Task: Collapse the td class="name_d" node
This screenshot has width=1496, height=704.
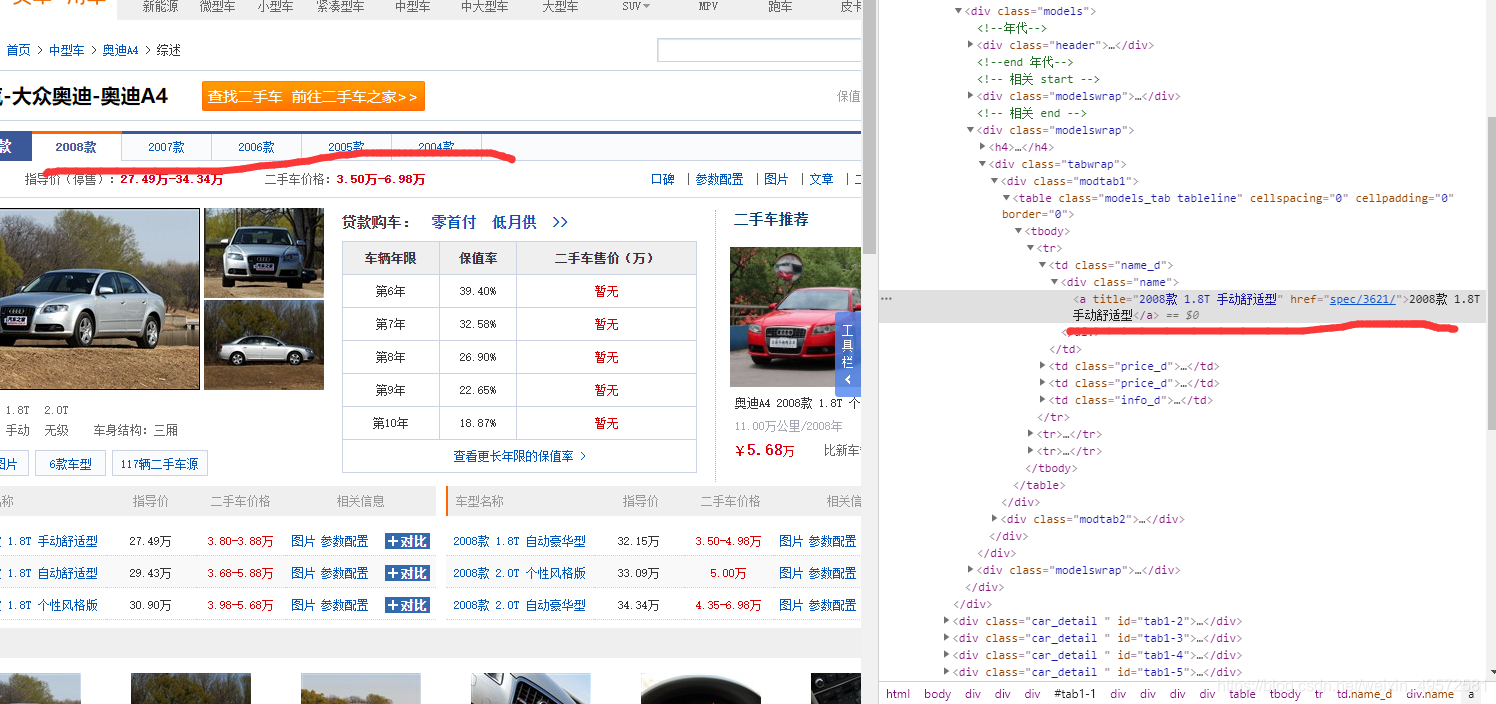Action: click(1042, 265)
